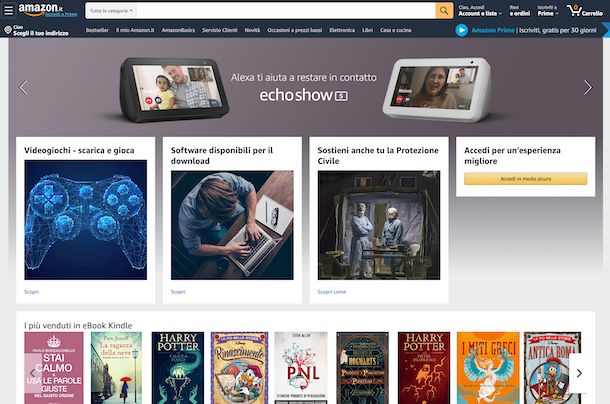Click Software disponibili per il download heading
The image size is (610, 404).
pos(222,155)
